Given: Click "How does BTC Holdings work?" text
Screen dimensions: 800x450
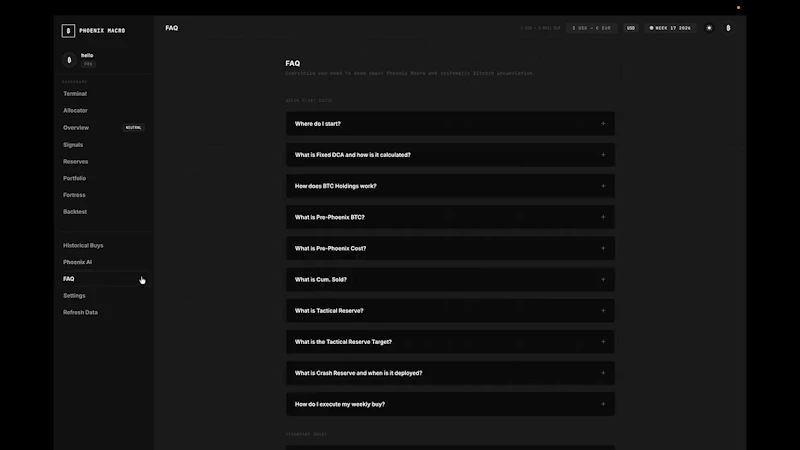Looking at the screenshot, I should (x=336, y=186).
